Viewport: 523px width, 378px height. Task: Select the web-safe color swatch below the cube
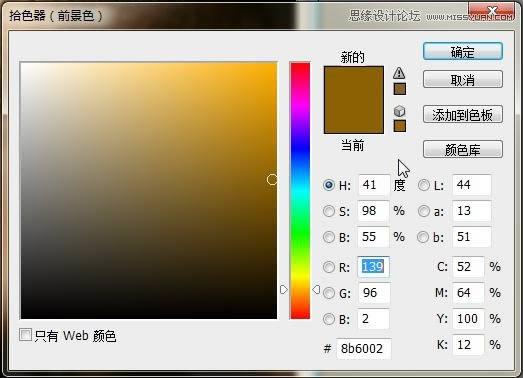400,126
